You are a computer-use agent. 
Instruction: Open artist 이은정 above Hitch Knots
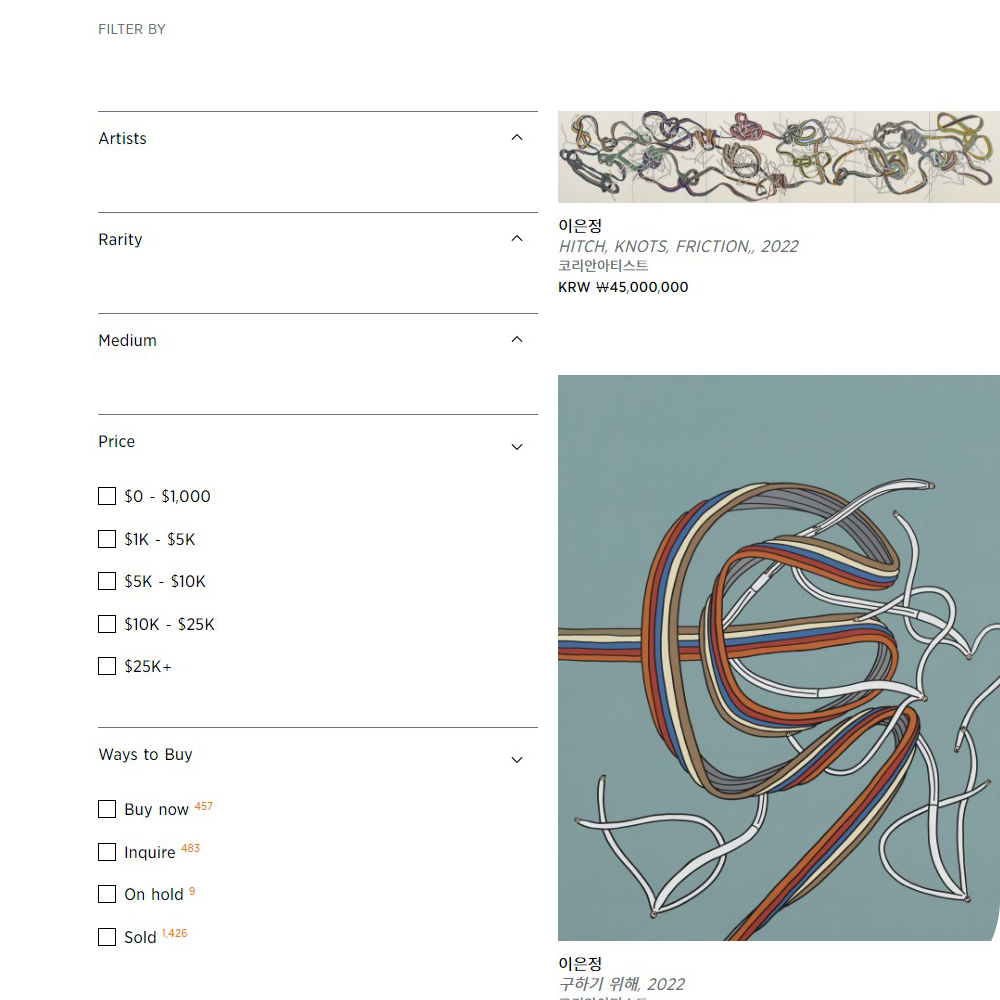(580, 226)
